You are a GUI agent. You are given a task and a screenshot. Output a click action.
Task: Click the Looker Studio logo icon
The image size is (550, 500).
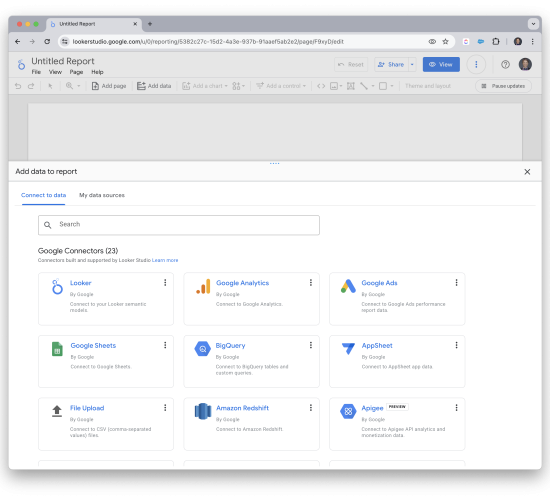click(21, 64)
